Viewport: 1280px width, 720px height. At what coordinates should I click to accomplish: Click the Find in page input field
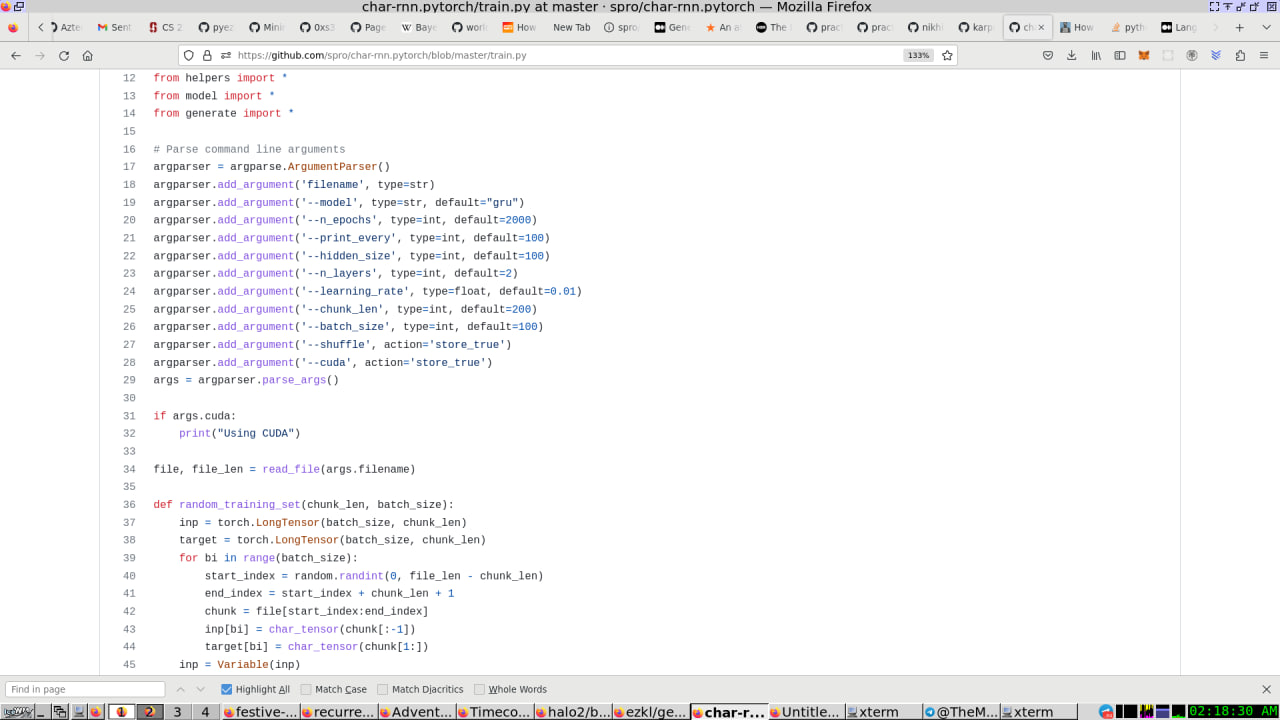(85, 689)
